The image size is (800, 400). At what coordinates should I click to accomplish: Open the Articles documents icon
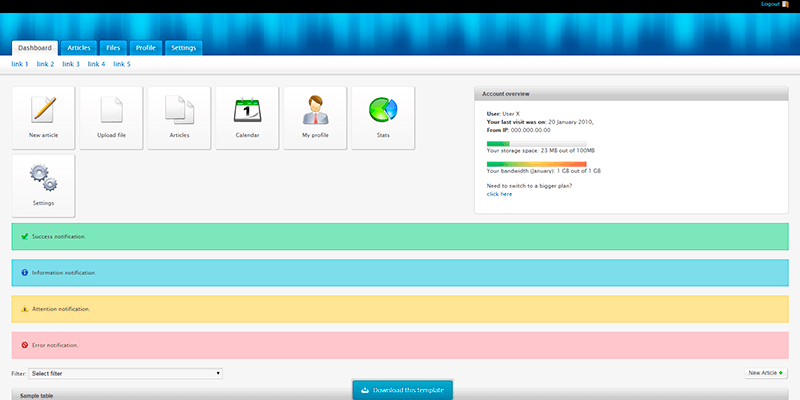[x=179, y=109]
